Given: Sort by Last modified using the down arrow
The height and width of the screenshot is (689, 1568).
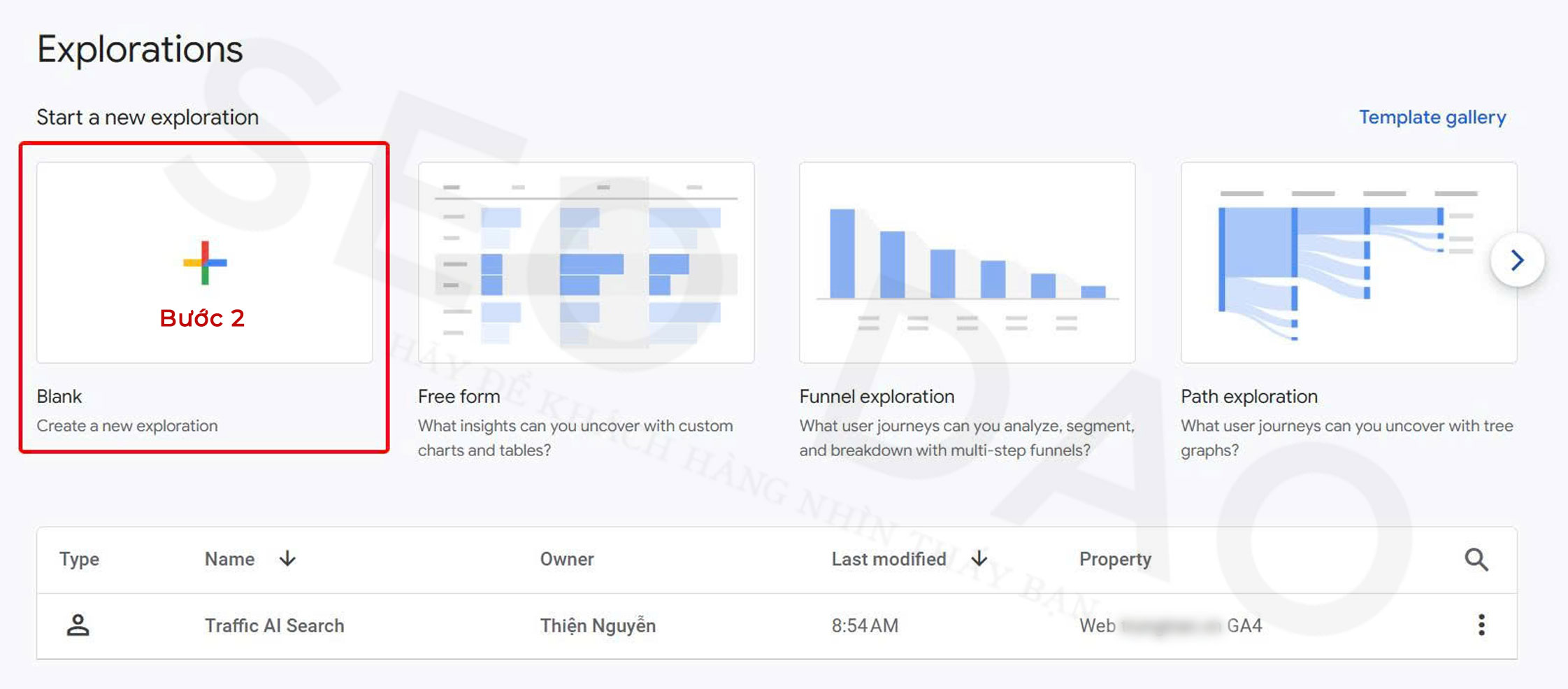Looking at the screenshot, I should pos(979,559).
